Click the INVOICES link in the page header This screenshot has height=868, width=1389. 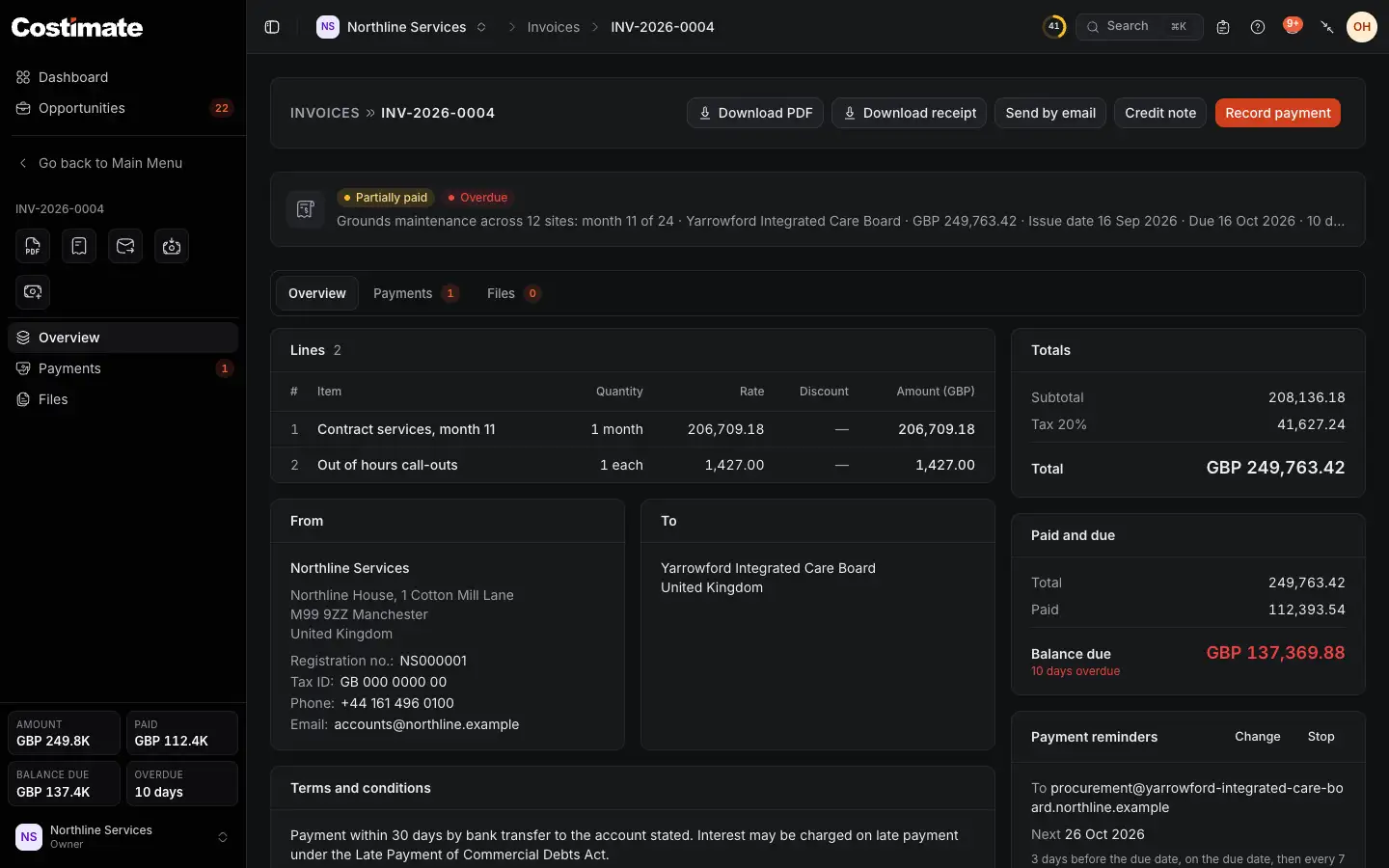pos(325,113)
